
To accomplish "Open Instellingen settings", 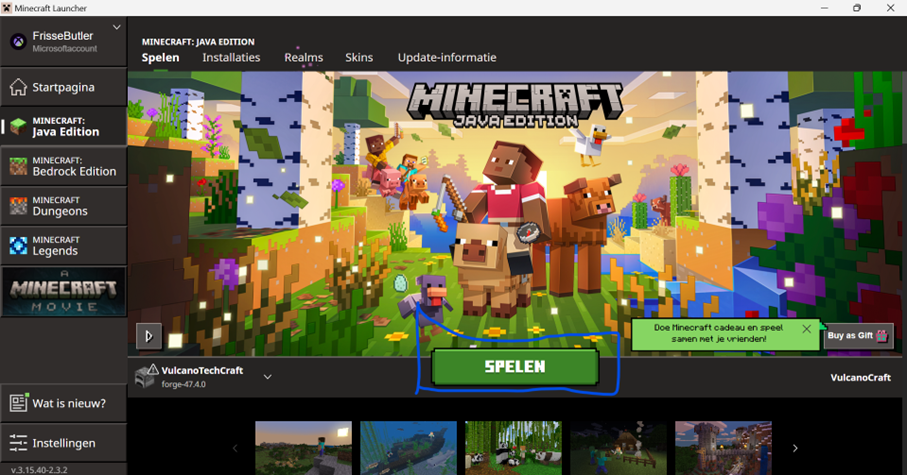I will click(x=64, y=443).
